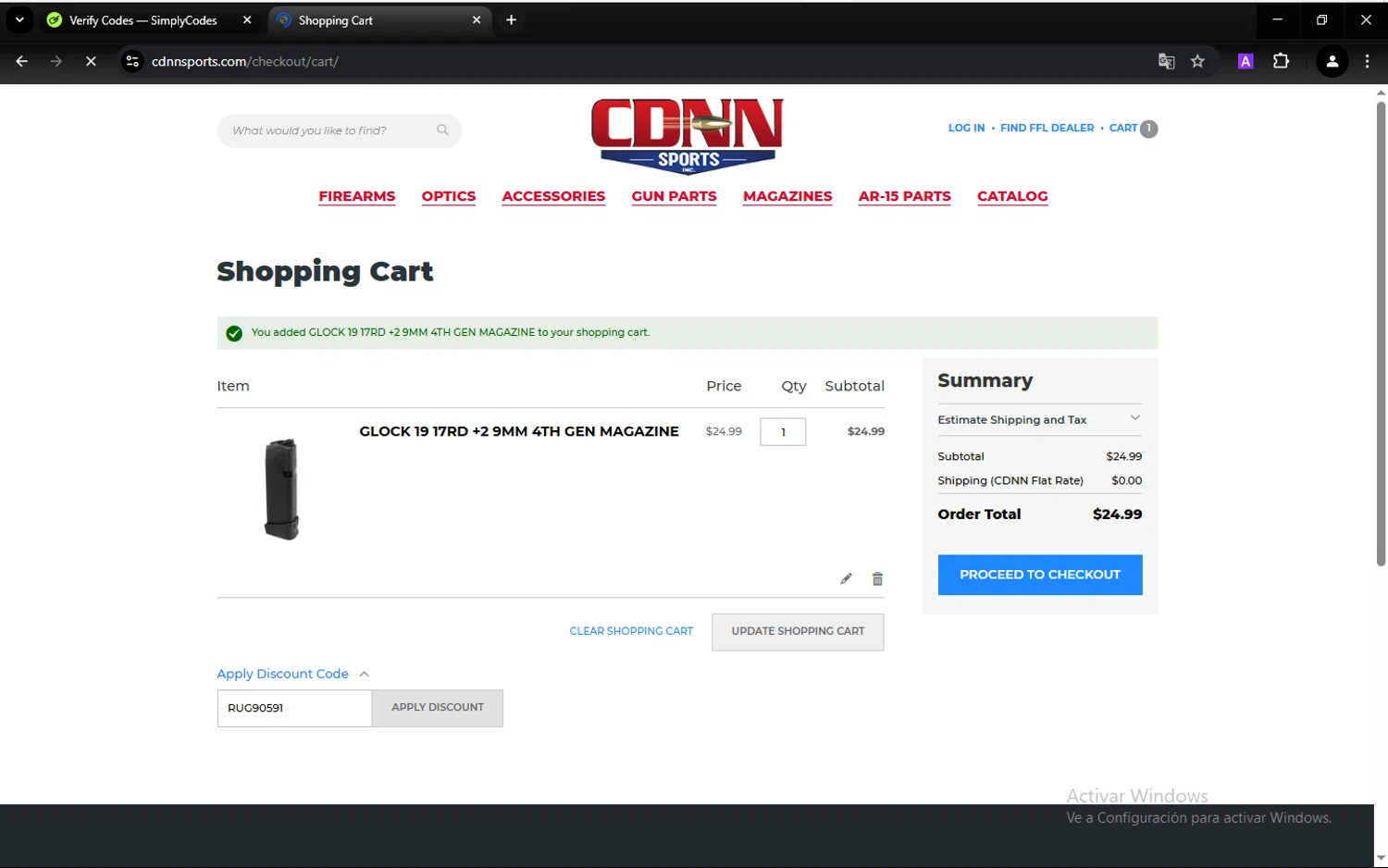
Task: Edit cart item with pencil icon
Action: click(x=846, y=579)
